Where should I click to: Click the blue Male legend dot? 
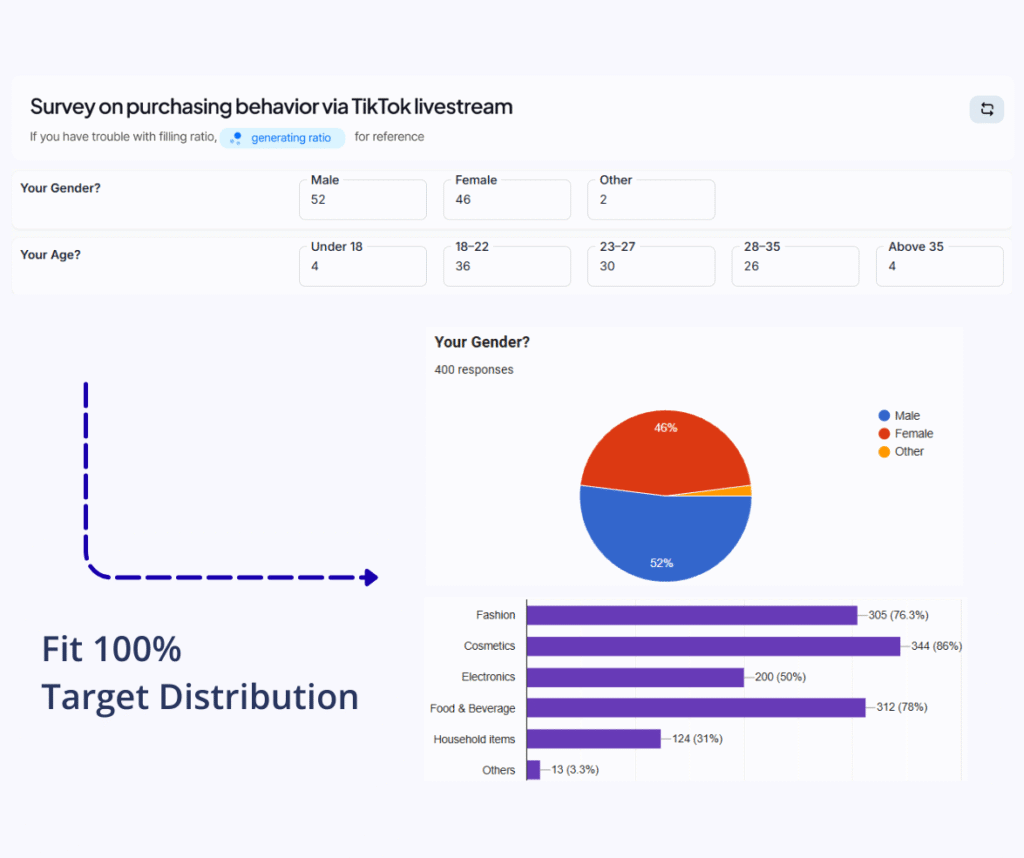point(884,416)
